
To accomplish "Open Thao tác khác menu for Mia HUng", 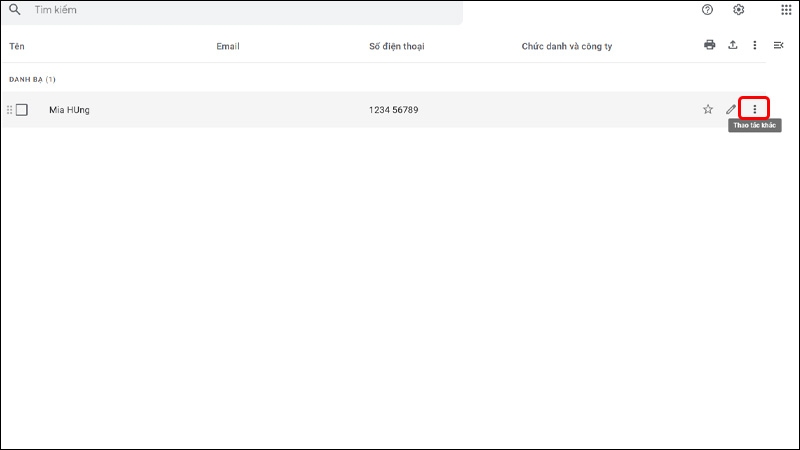I will 755,109.
